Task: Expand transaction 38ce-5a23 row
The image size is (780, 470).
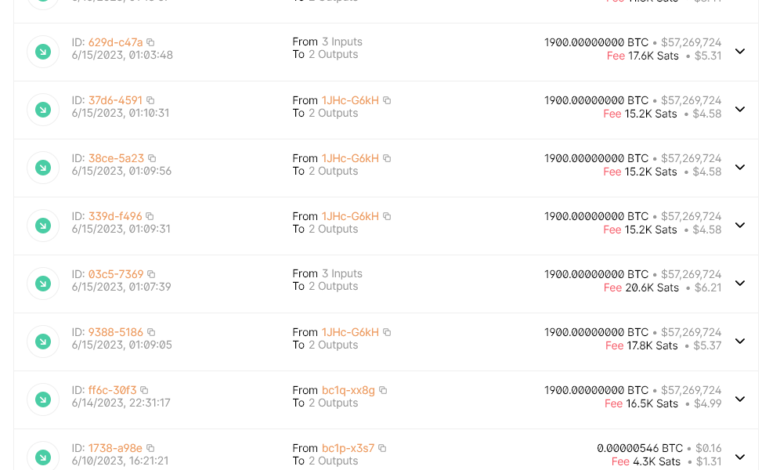Action: coord(740,167)
